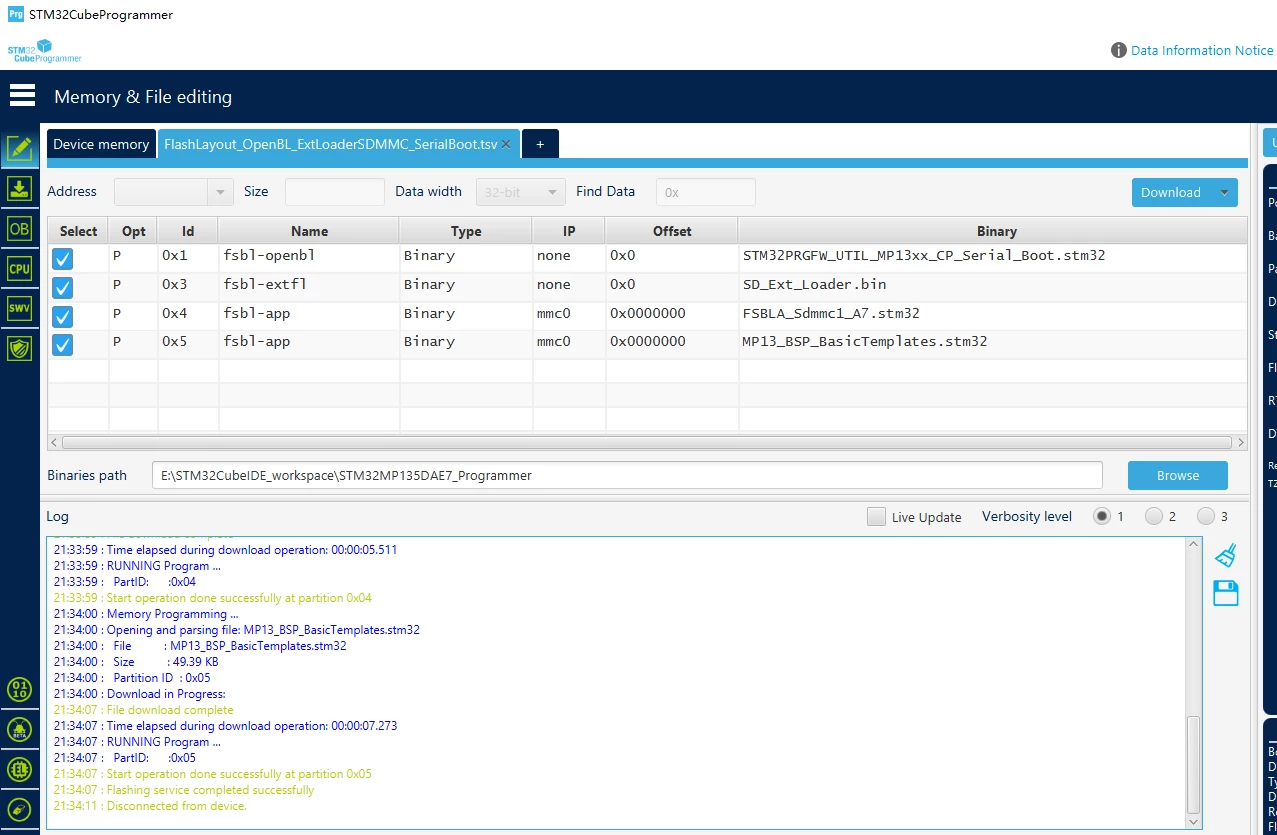Select the FlashLayout_OpenBL_ExtLoaderSDMMC_SerialBoot.tsv tab
Viewport: 1277px width, 835px height.
[331, 144]
